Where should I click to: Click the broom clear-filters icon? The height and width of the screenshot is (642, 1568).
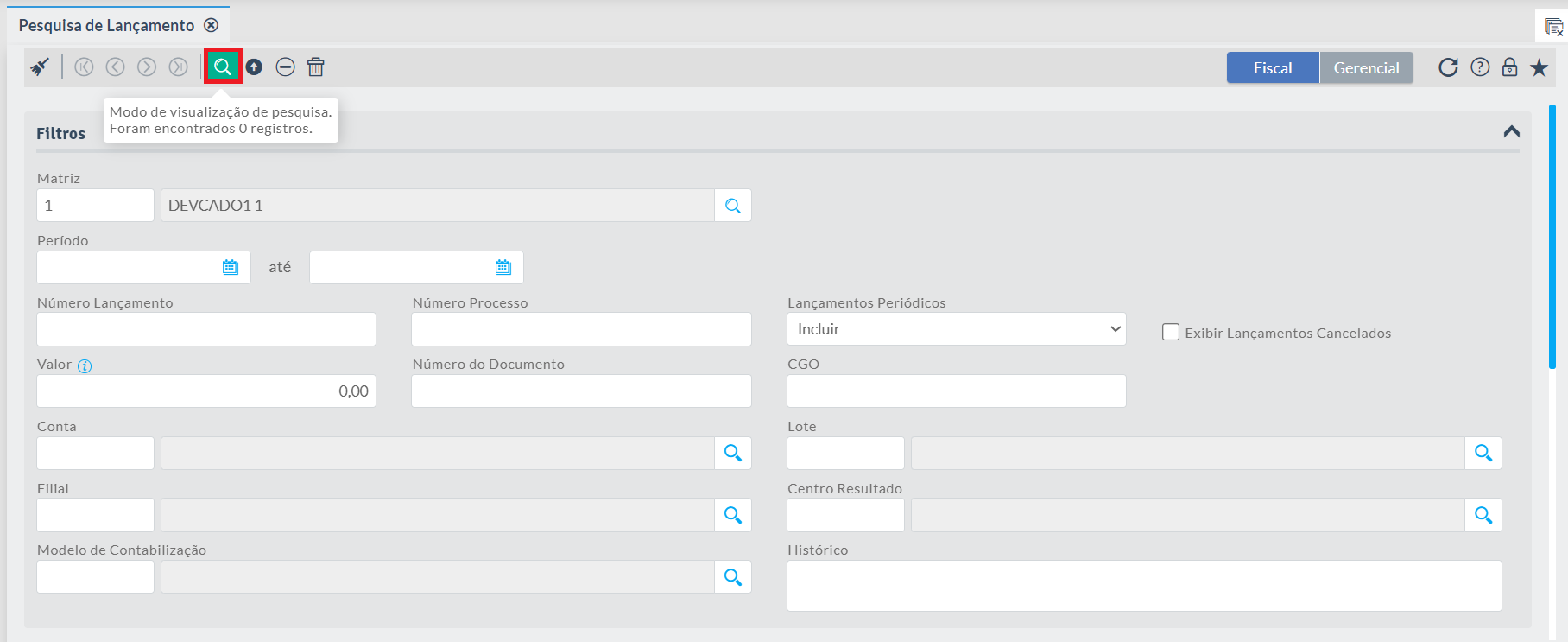(40, 67)
